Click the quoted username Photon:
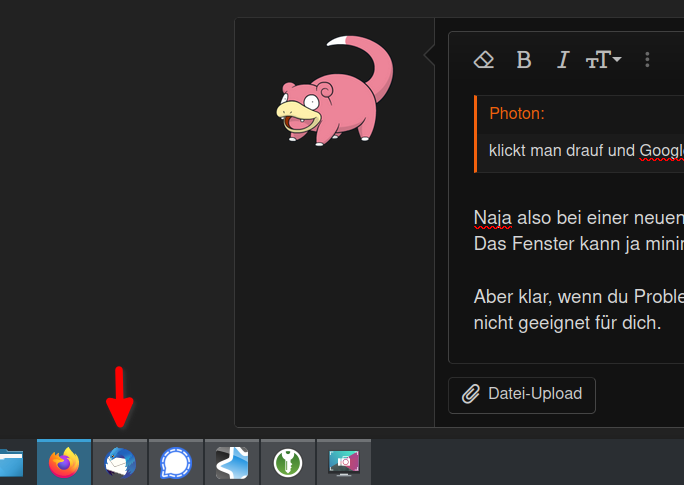Screen dimensions: 684x485 click(517, 113)
